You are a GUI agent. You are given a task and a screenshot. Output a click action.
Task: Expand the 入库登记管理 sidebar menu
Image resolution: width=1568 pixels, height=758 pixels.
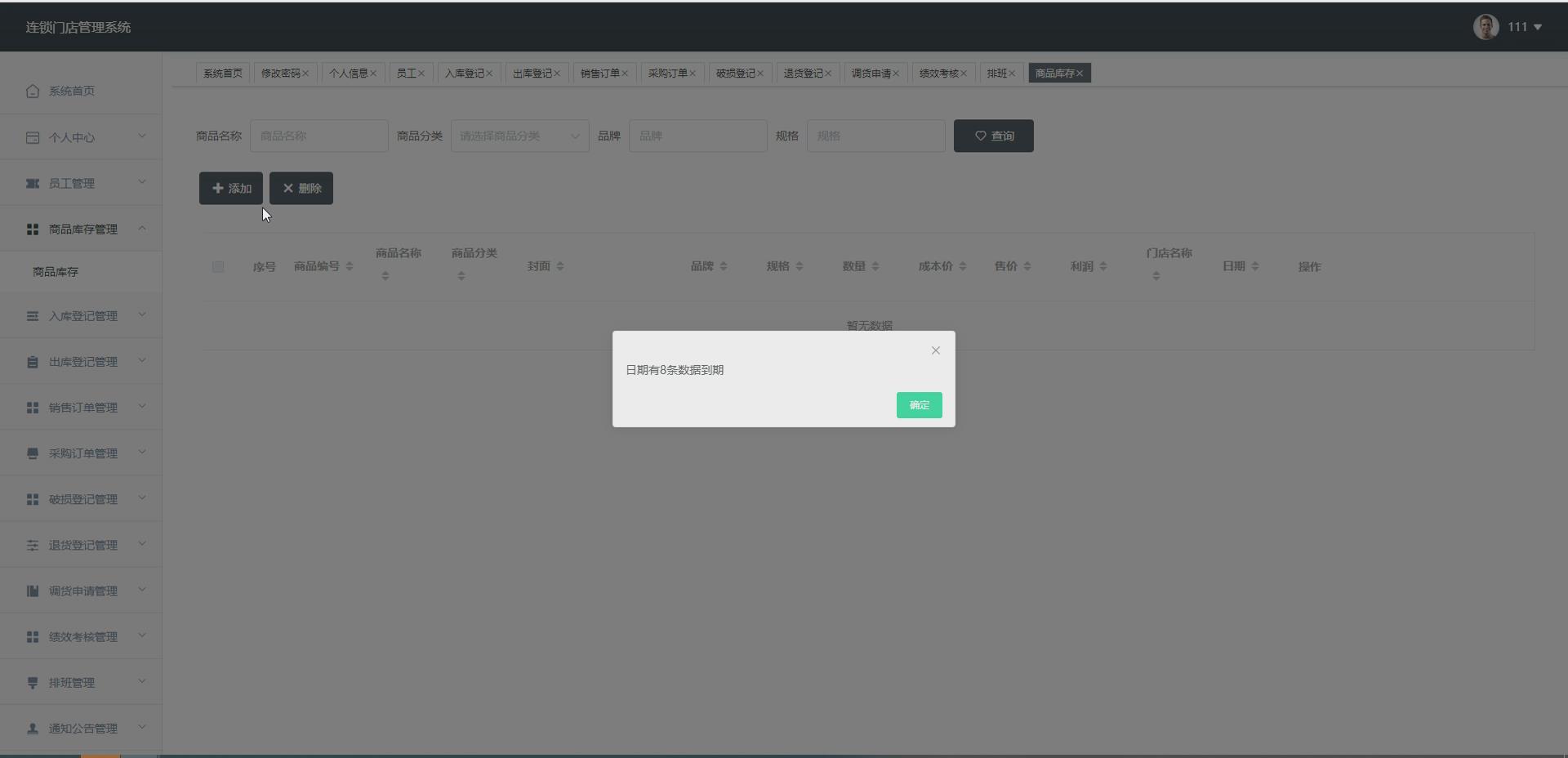(x=81, y=315)
